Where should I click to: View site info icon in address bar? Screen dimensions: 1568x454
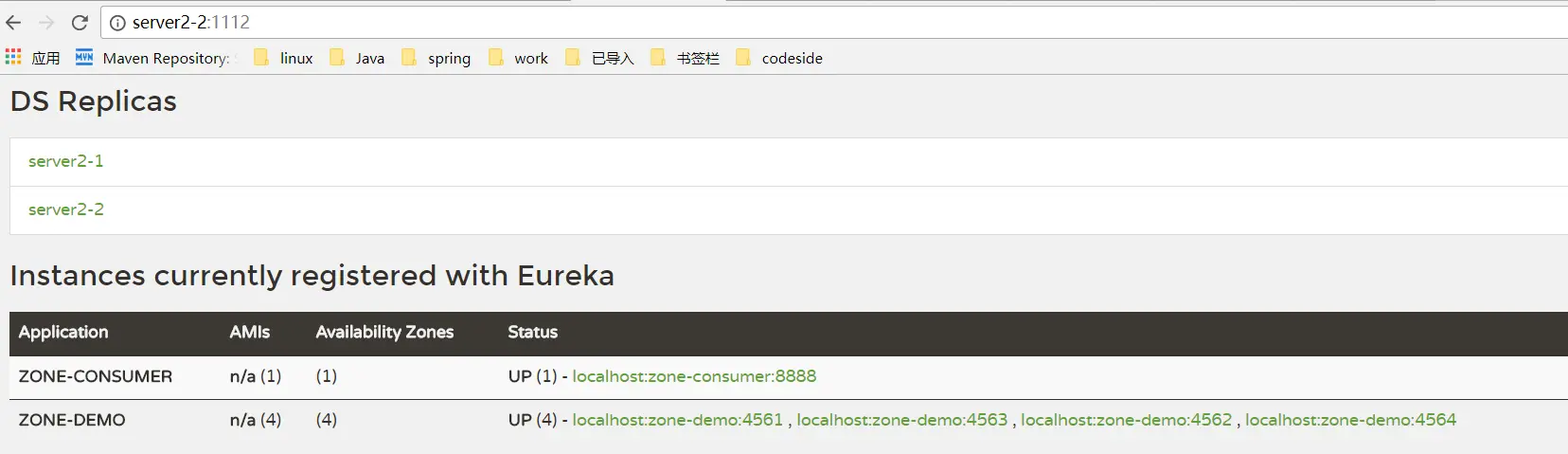(x=117, y=23)
